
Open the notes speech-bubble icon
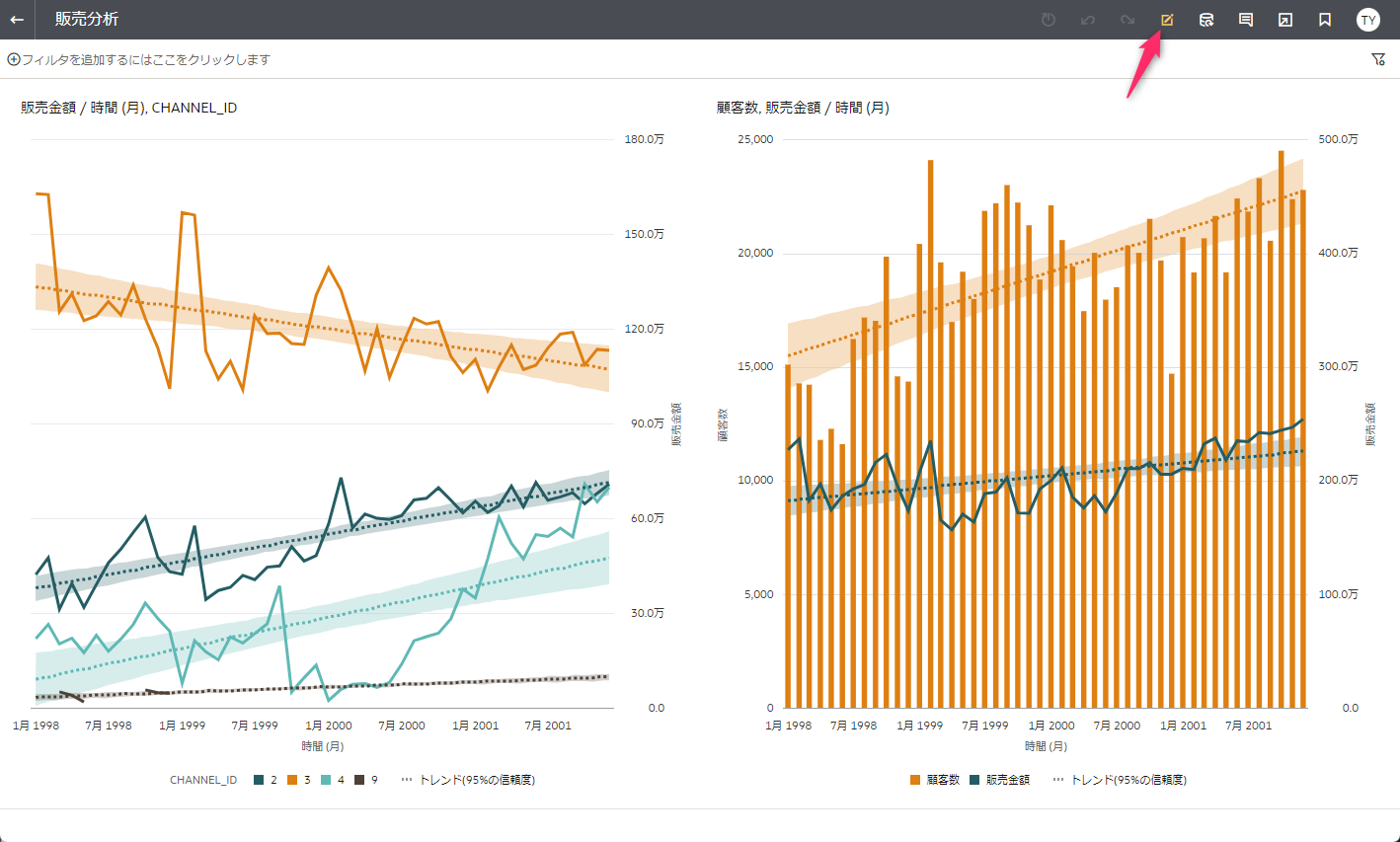coord(1246,20)
